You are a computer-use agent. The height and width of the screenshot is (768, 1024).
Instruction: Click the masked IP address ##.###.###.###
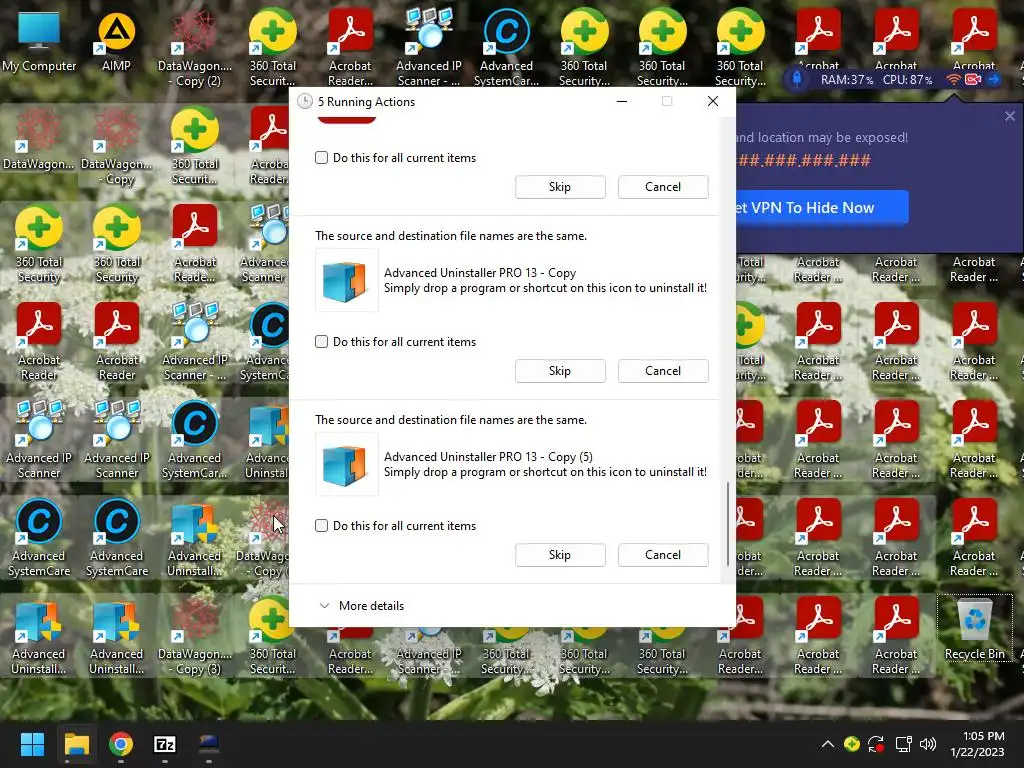803,161
